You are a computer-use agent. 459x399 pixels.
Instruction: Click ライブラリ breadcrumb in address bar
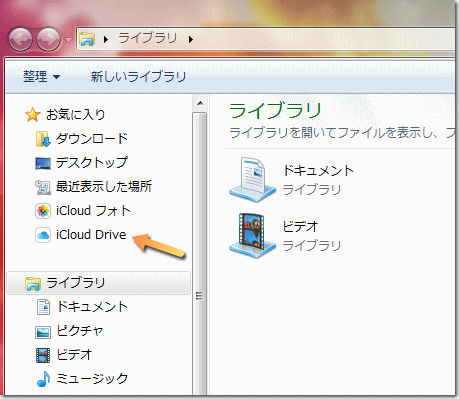point(148,39)
